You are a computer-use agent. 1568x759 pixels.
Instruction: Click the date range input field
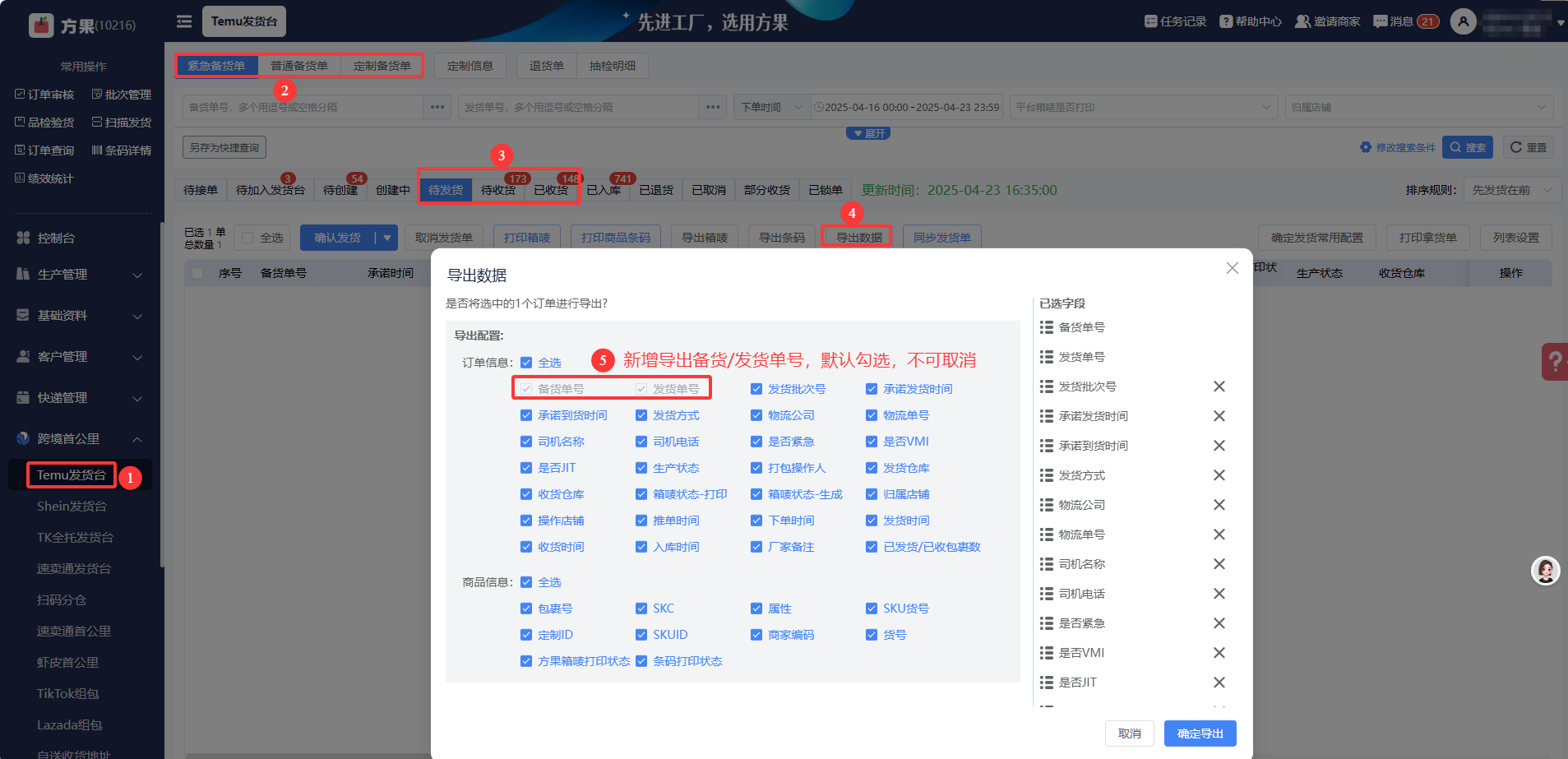pyautogui.click(x=907, y=107)
